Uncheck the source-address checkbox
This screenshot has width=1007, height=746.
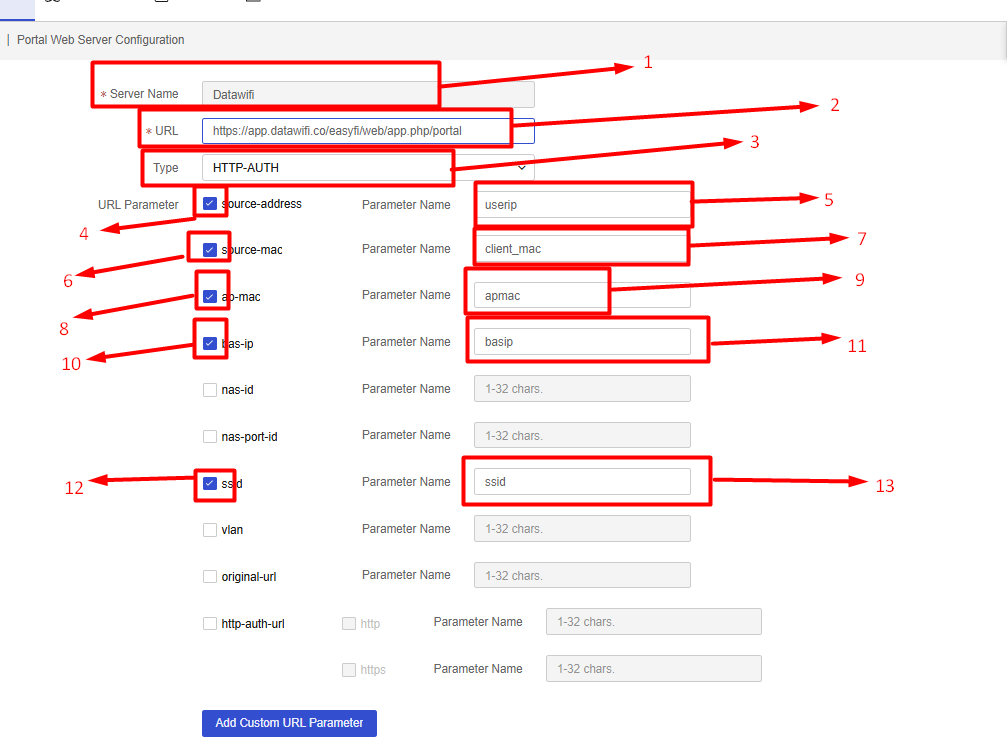[x=209, y=204]
